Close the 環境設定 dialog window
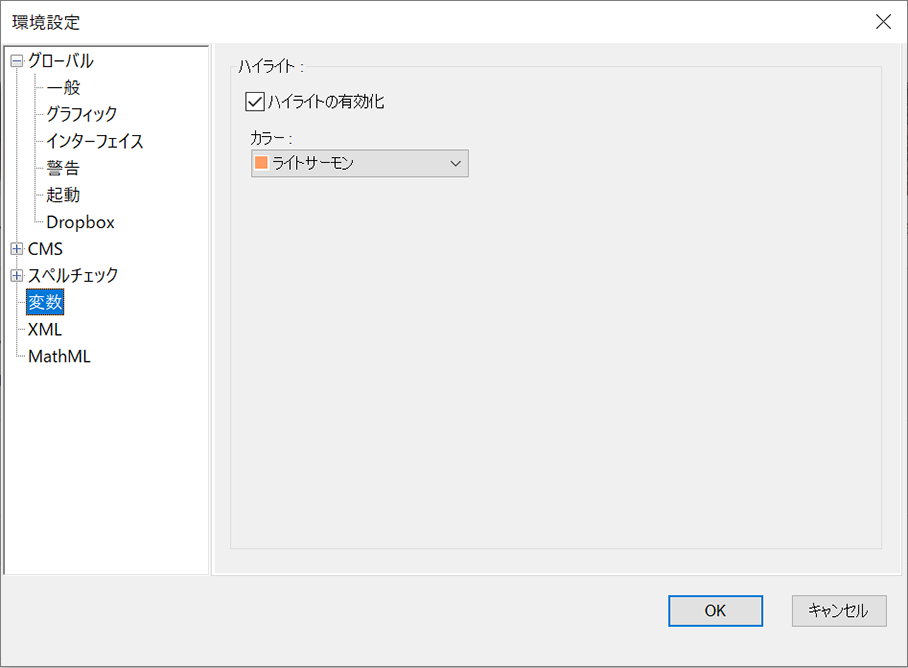This screenshot has height=668, width=908. tap(883, 22)
